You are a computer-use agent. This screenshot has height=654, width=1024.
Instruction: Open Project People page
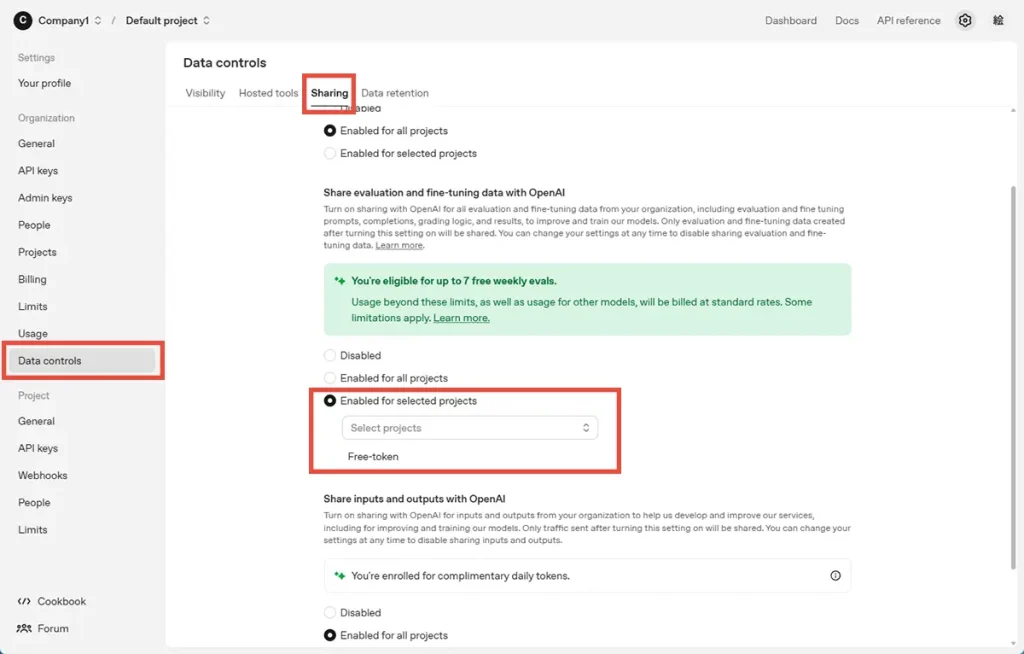click(x=34, y=502)
